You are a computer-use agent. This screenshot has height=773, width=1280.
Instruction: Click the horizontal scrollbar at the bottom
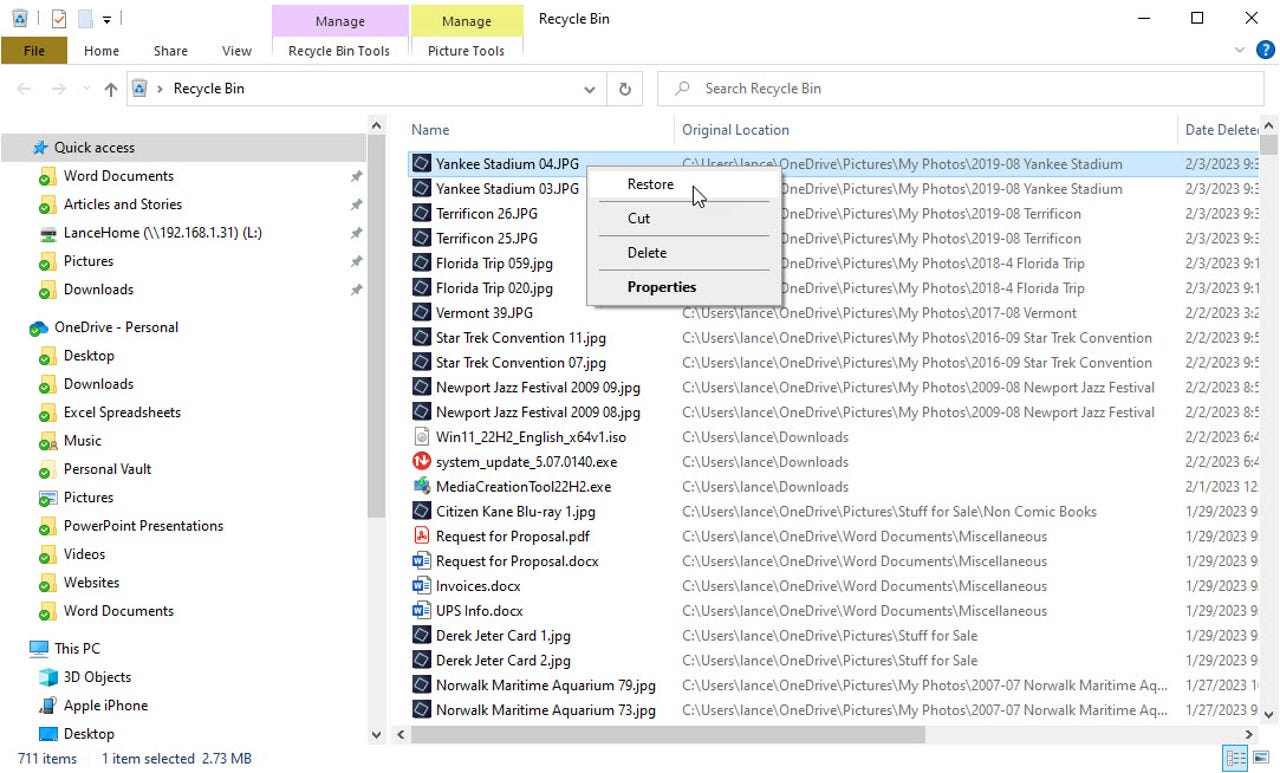[668, 735]
